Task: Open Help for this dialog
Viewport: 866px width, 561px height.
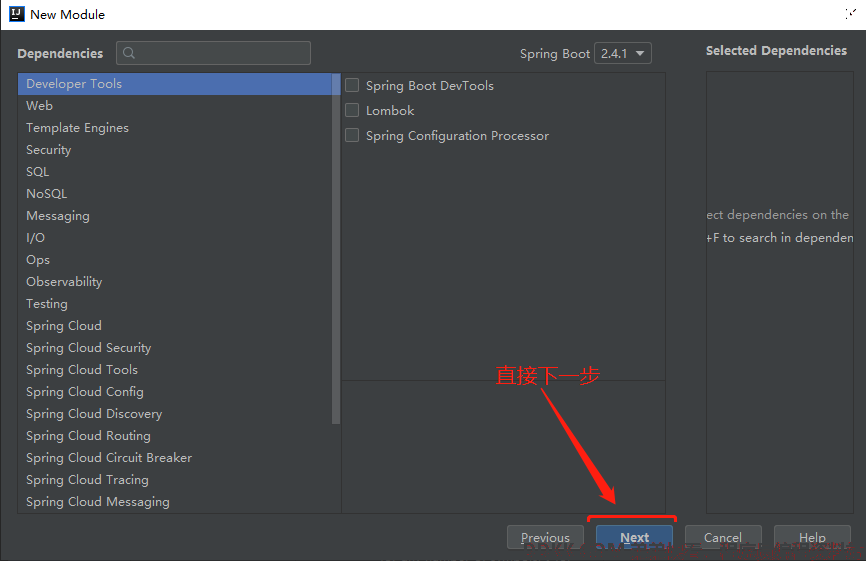Action: (812, 537)
